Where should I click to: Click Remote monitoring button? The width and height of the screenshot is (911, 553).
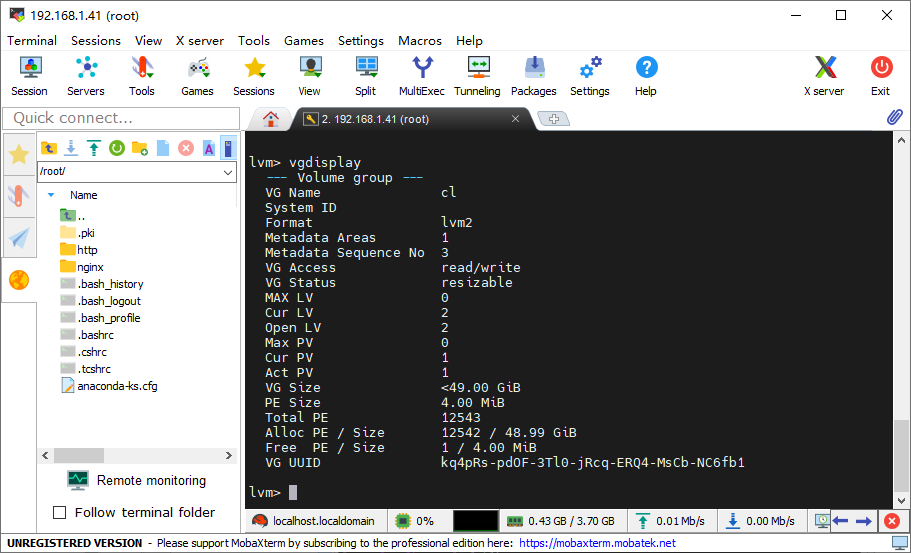[137, 480]
